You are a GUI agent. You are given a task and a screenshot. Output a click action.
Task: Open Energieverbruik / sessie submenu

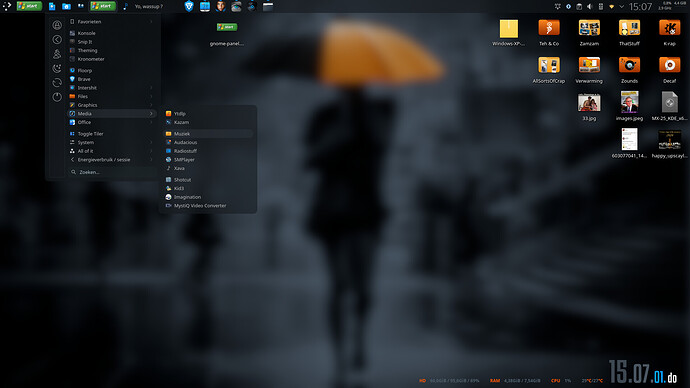(x=111, y=160)
